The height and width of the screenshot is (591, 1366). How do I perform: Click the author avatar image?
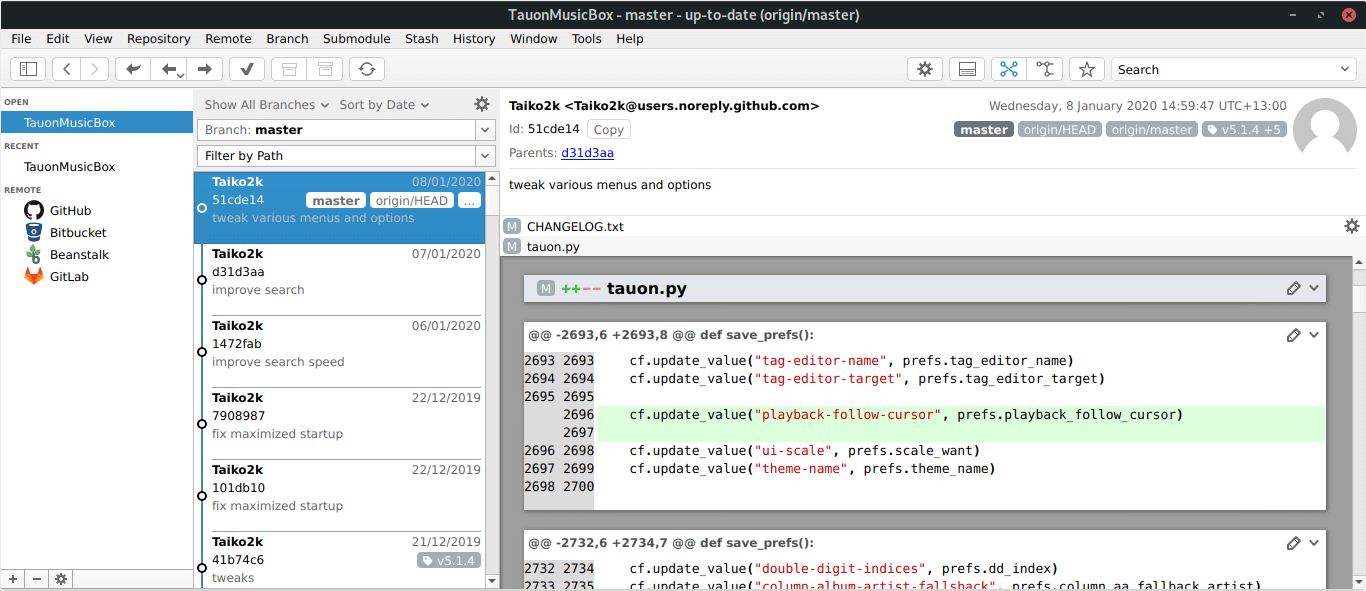coord(1325,129)
